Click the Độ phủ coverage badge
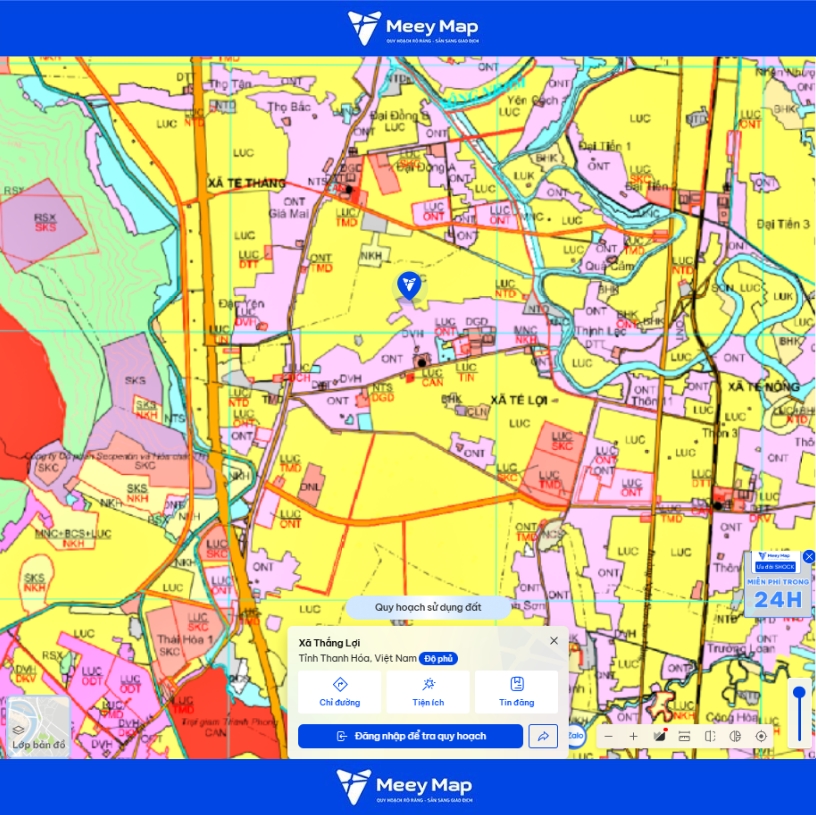Image resolution: width=816 pixels, height=815 pixels. [438, 659]
